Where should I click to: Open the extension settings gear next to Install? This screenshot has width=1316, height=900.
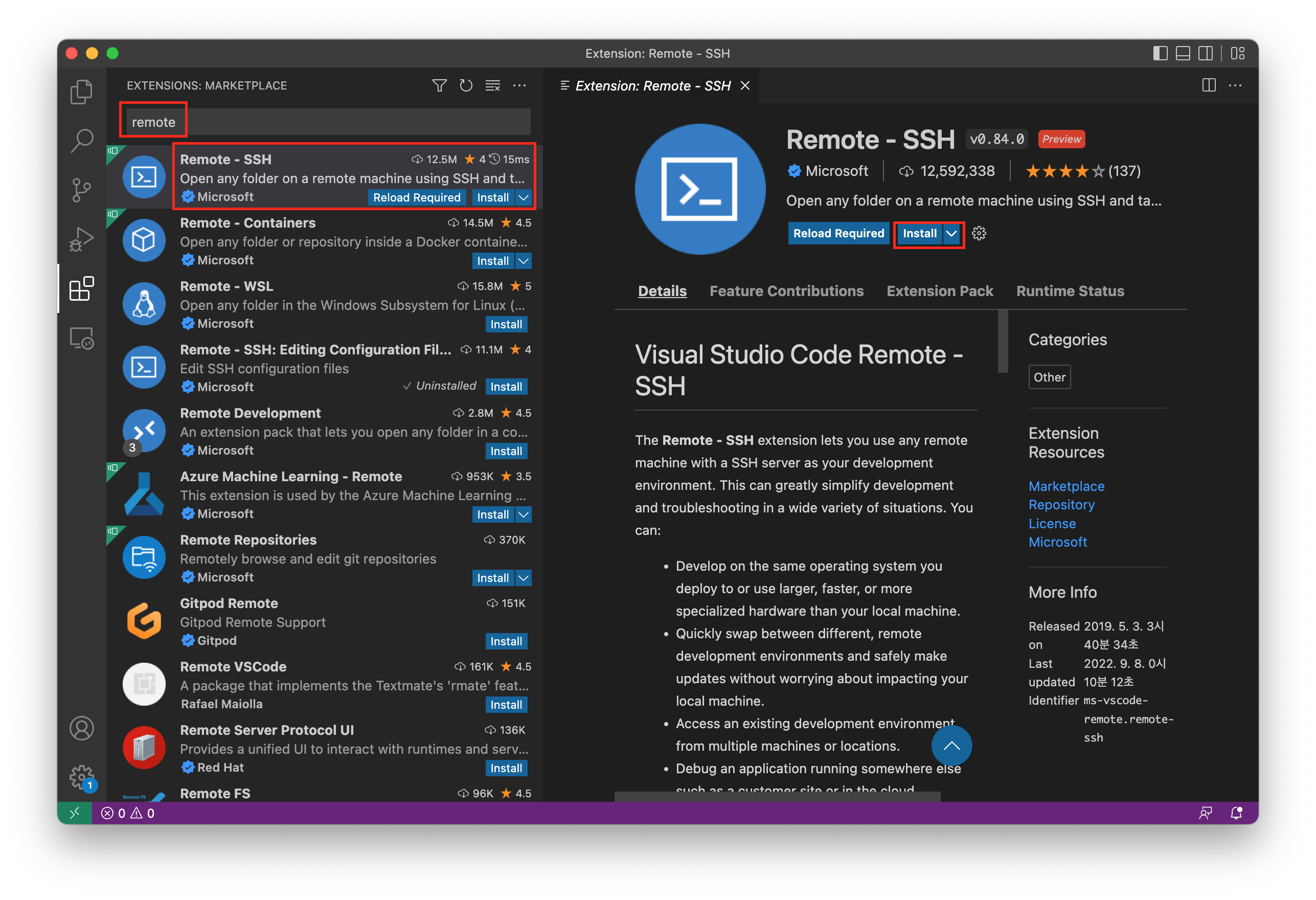click(979, 233)
